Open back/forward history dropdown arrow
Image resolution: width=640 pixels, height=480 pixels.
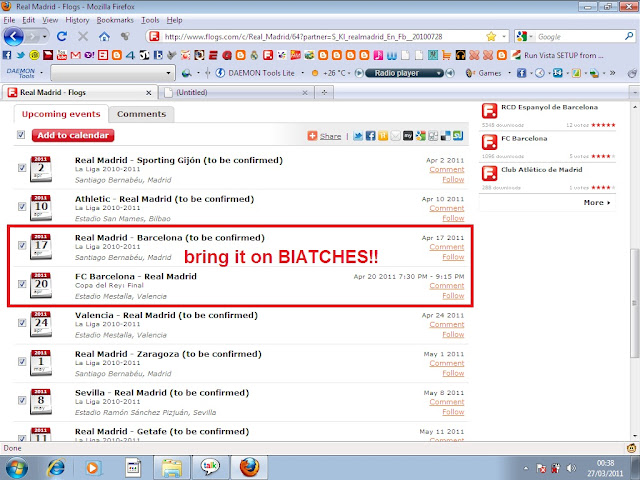pos(44,37)
